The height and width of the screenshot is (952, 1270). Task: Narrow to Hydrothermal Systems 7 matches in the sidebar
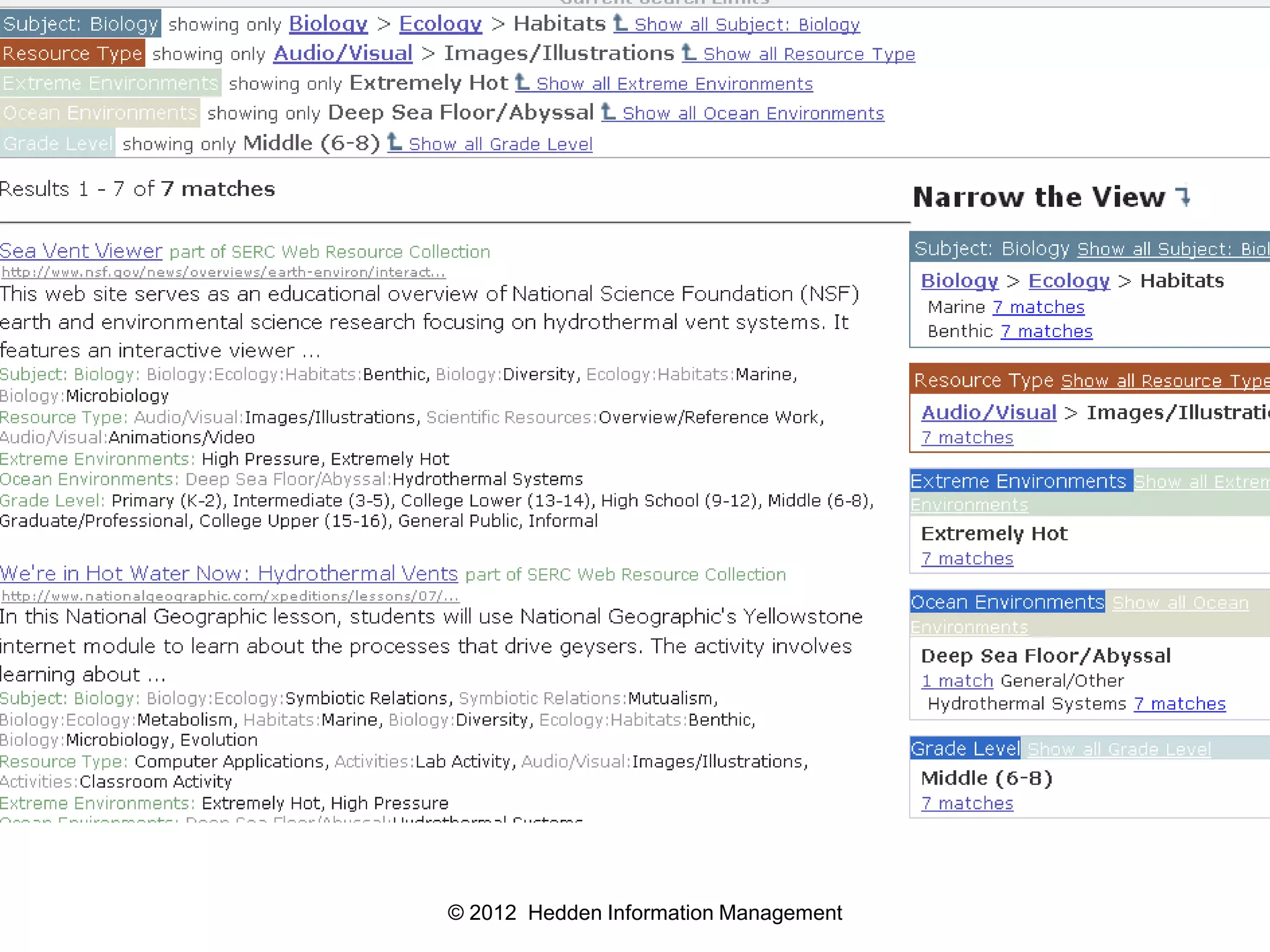pos(1180,704)
